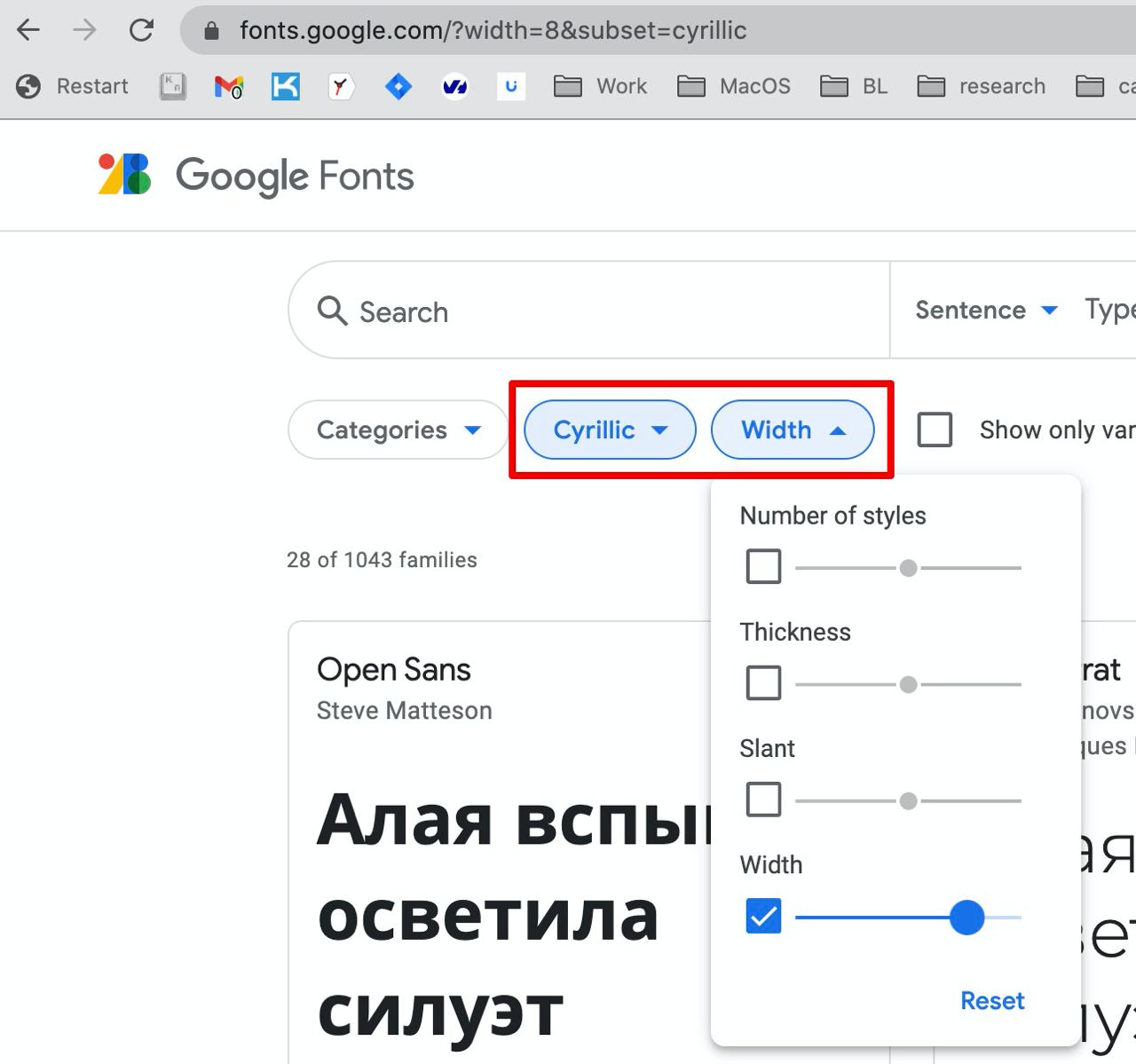Click the lock icon in the address bar
The image size is (1136, 1064).
click(x=211, y=31)
